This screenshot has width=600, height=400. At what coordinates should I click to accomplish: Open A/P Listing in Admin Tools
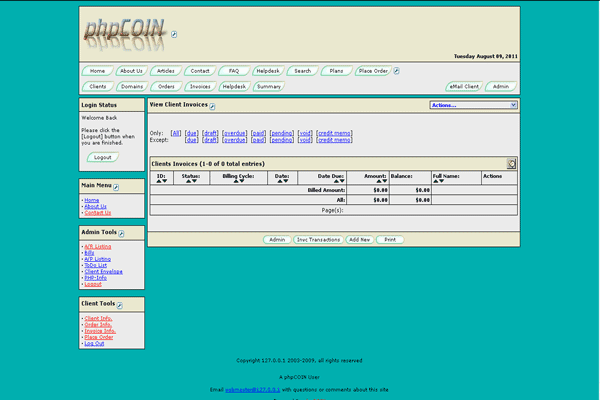click(98, 259)
